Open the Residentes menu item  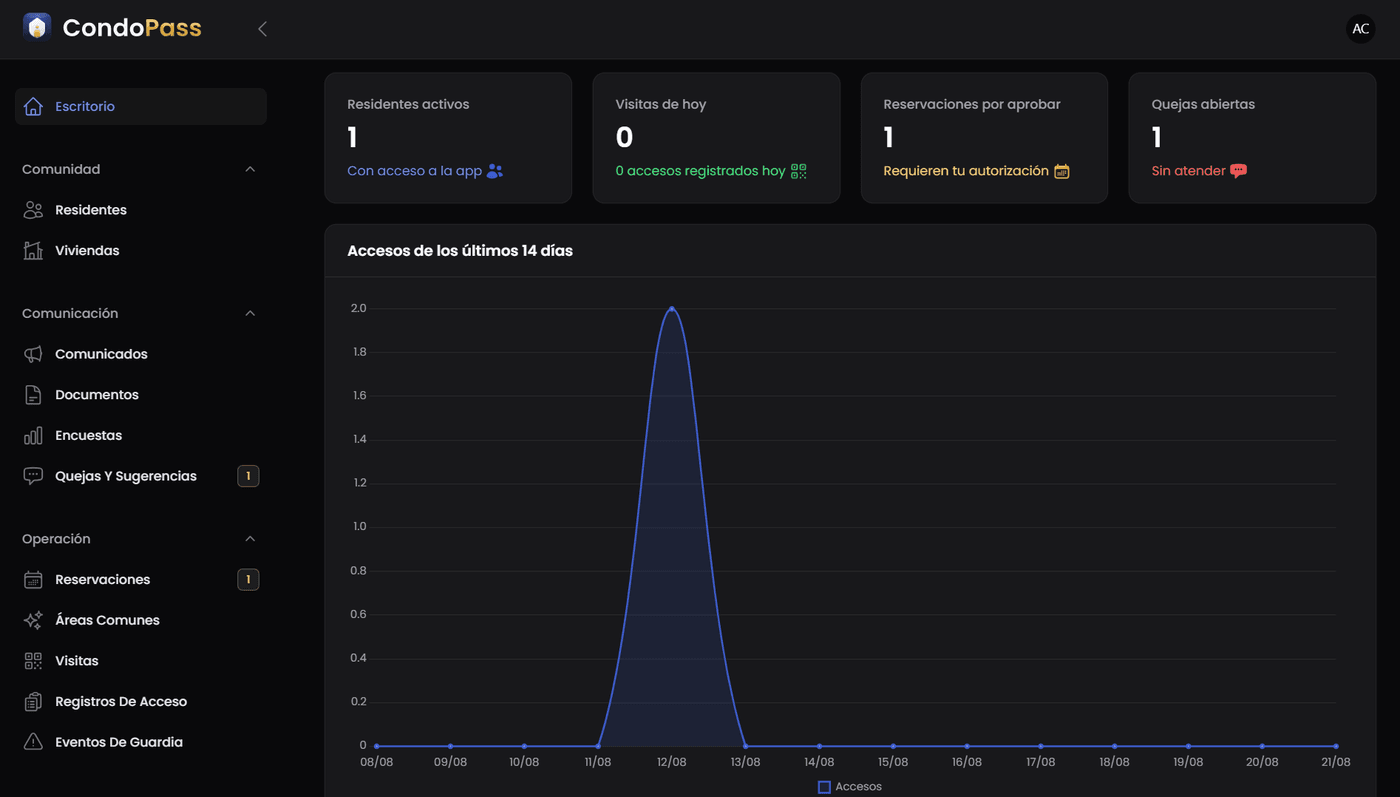(x=141, y=210)
